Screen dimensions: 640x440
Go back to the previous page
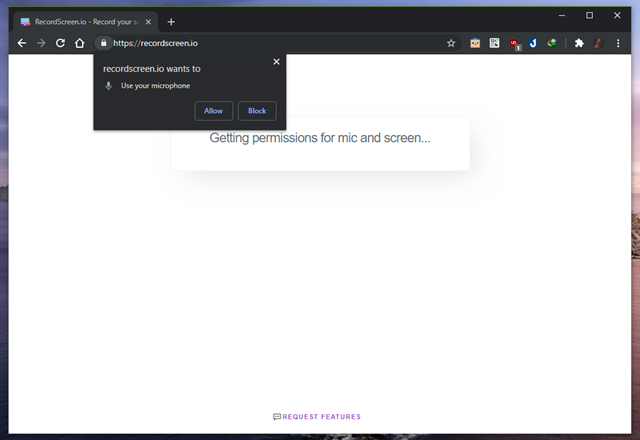(22, 43)
